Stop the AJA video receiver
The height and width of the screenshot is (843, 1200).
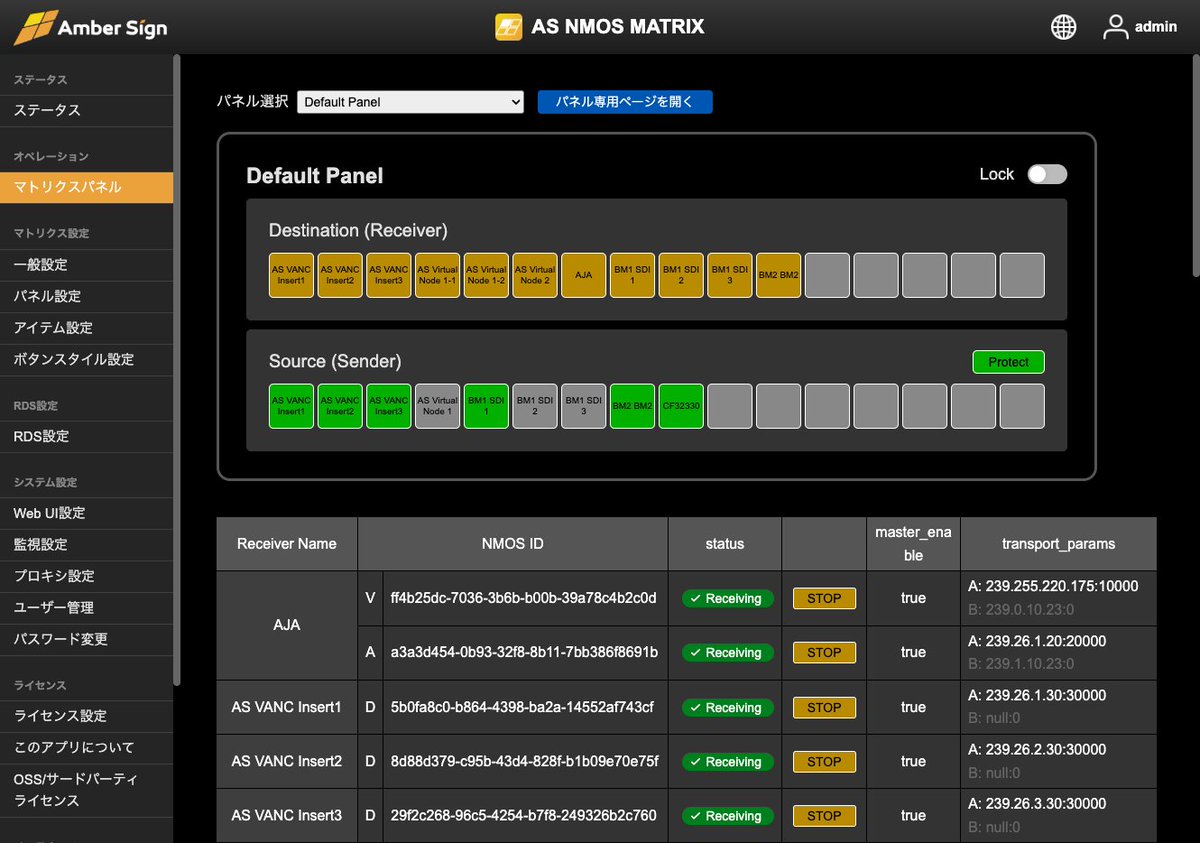[x=824, y=598]
